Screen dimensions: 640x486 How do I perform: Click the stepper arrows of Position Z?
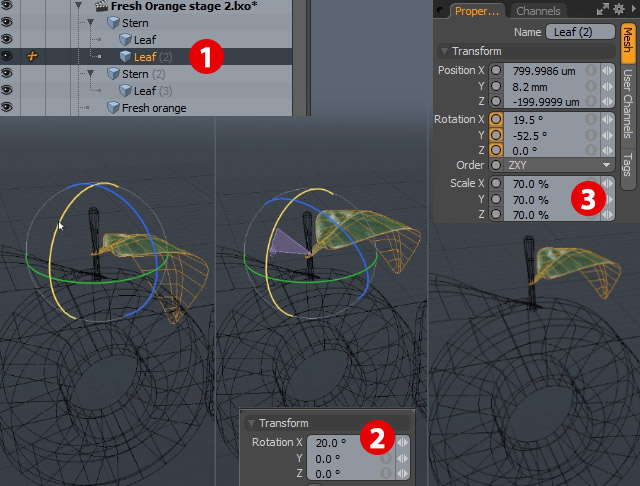pos(608,102)
